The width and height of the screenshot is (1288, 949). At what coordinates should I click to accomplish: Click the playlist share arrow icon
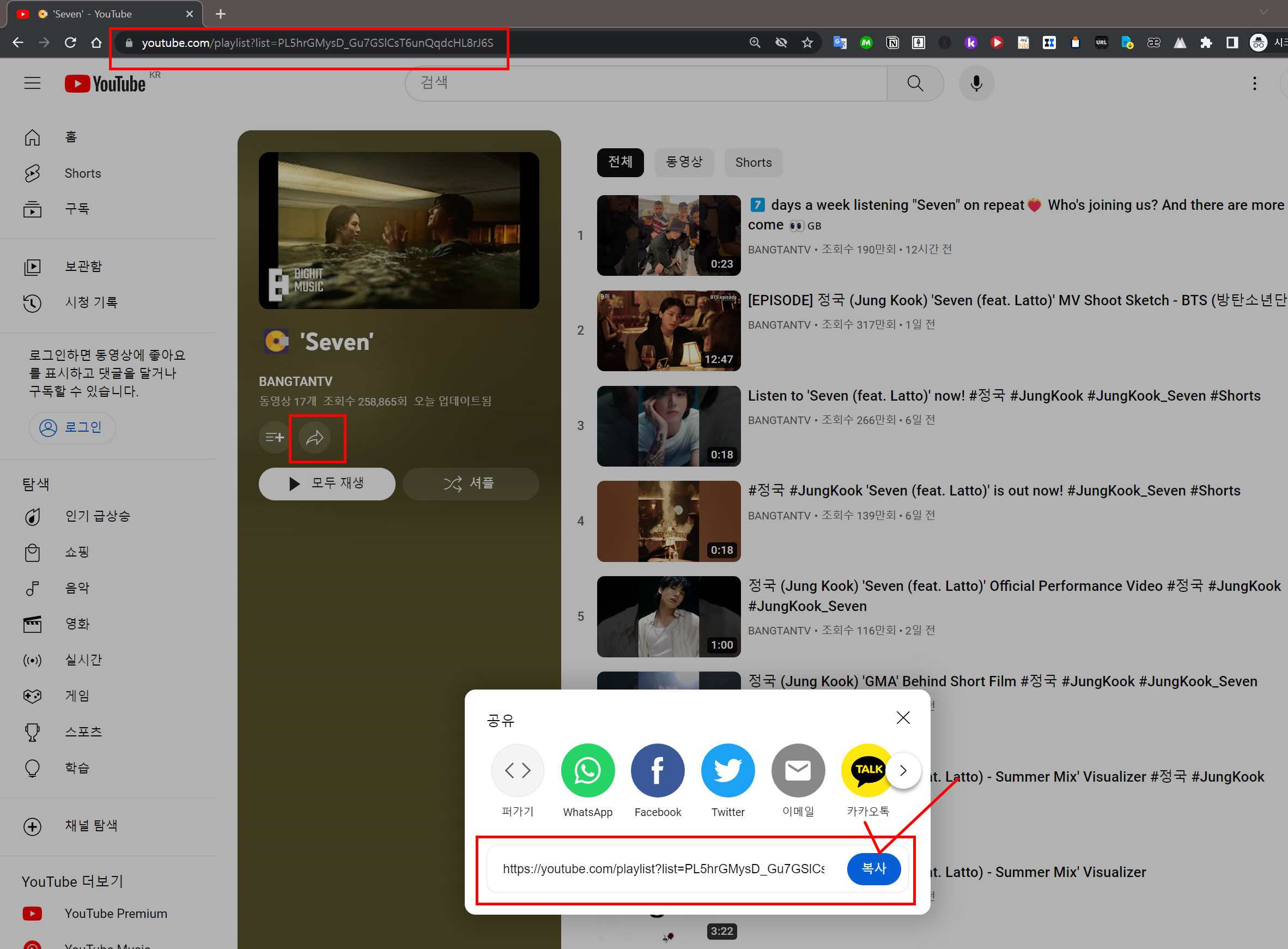tap(315, 438)
